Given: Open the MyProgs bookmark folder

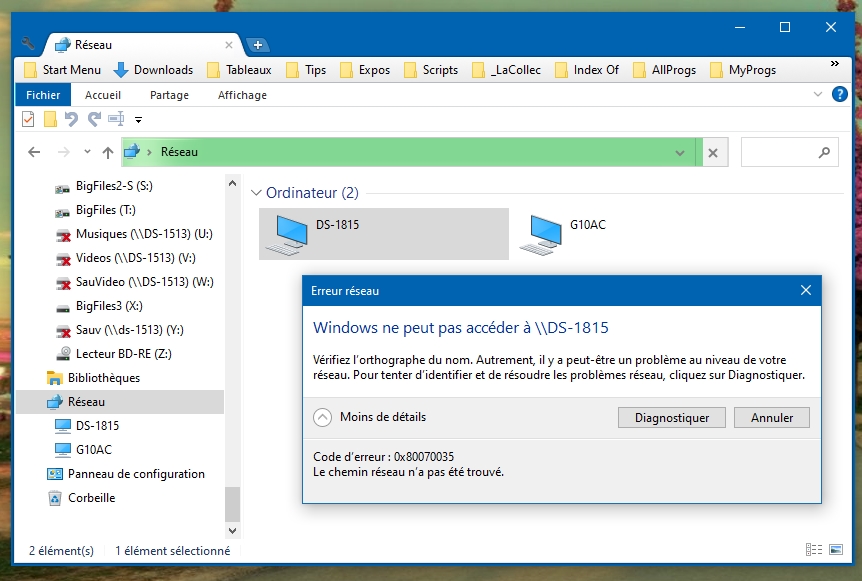Looking at the screenshot, I should click(x=743, y=70).
